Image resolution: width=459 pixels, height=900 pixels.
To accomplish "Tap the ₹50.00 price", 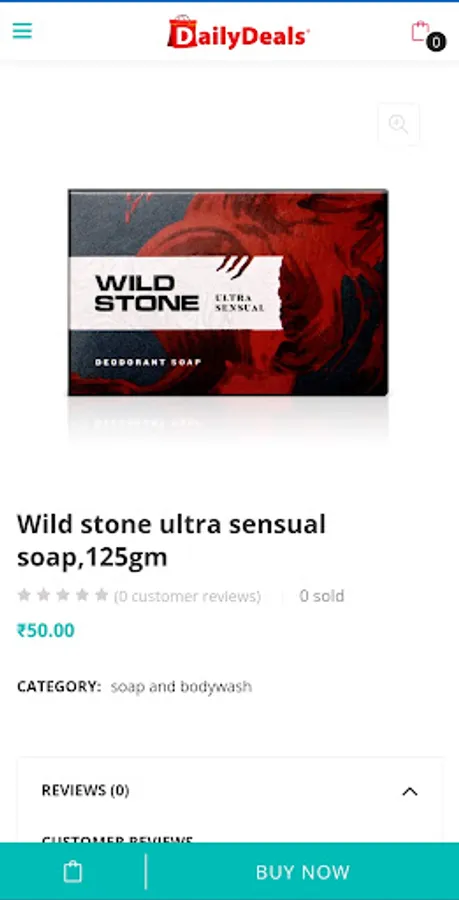I will tap(46, 630).
